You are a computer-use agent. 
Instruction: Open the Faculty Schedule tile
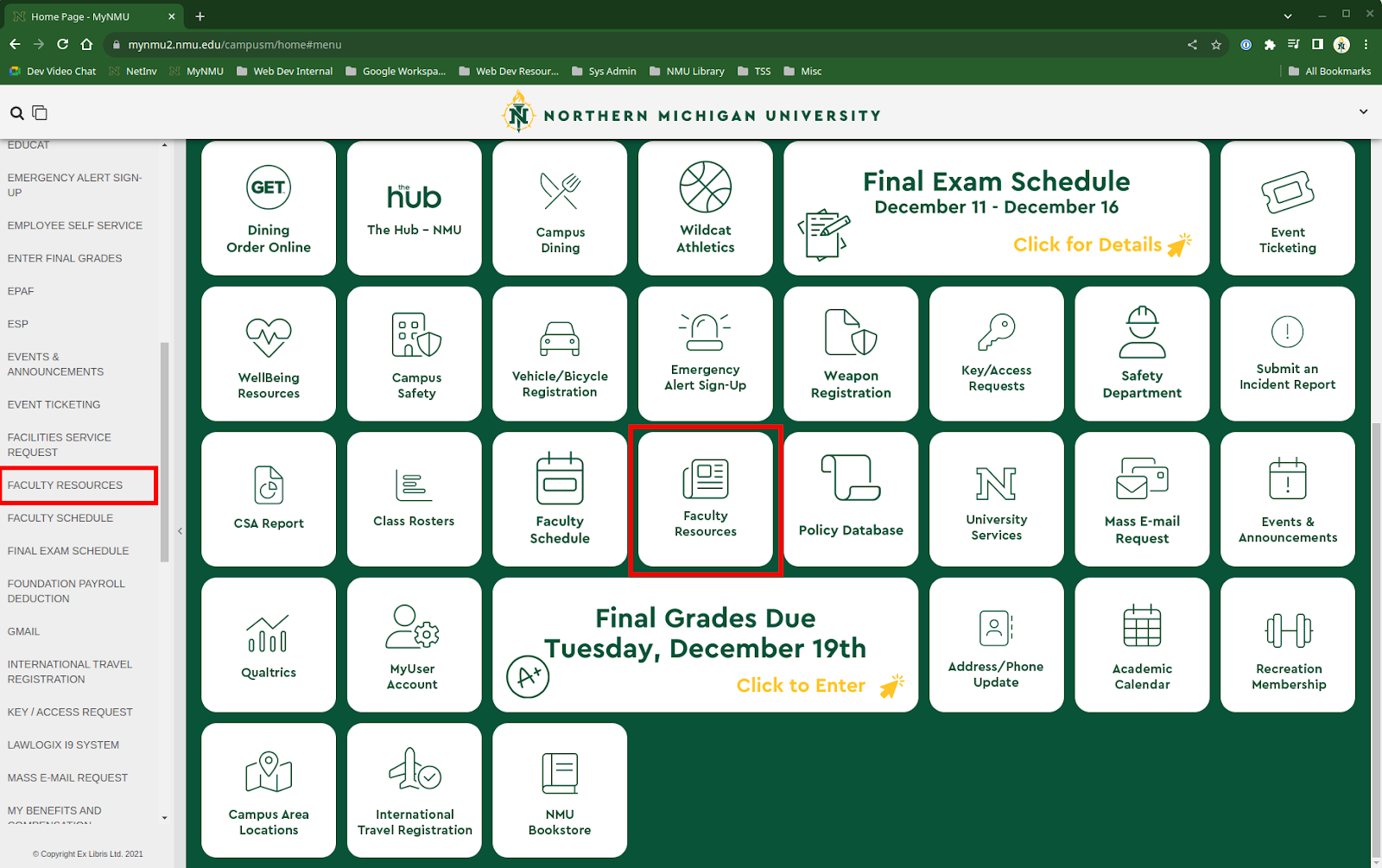(560, 499)
